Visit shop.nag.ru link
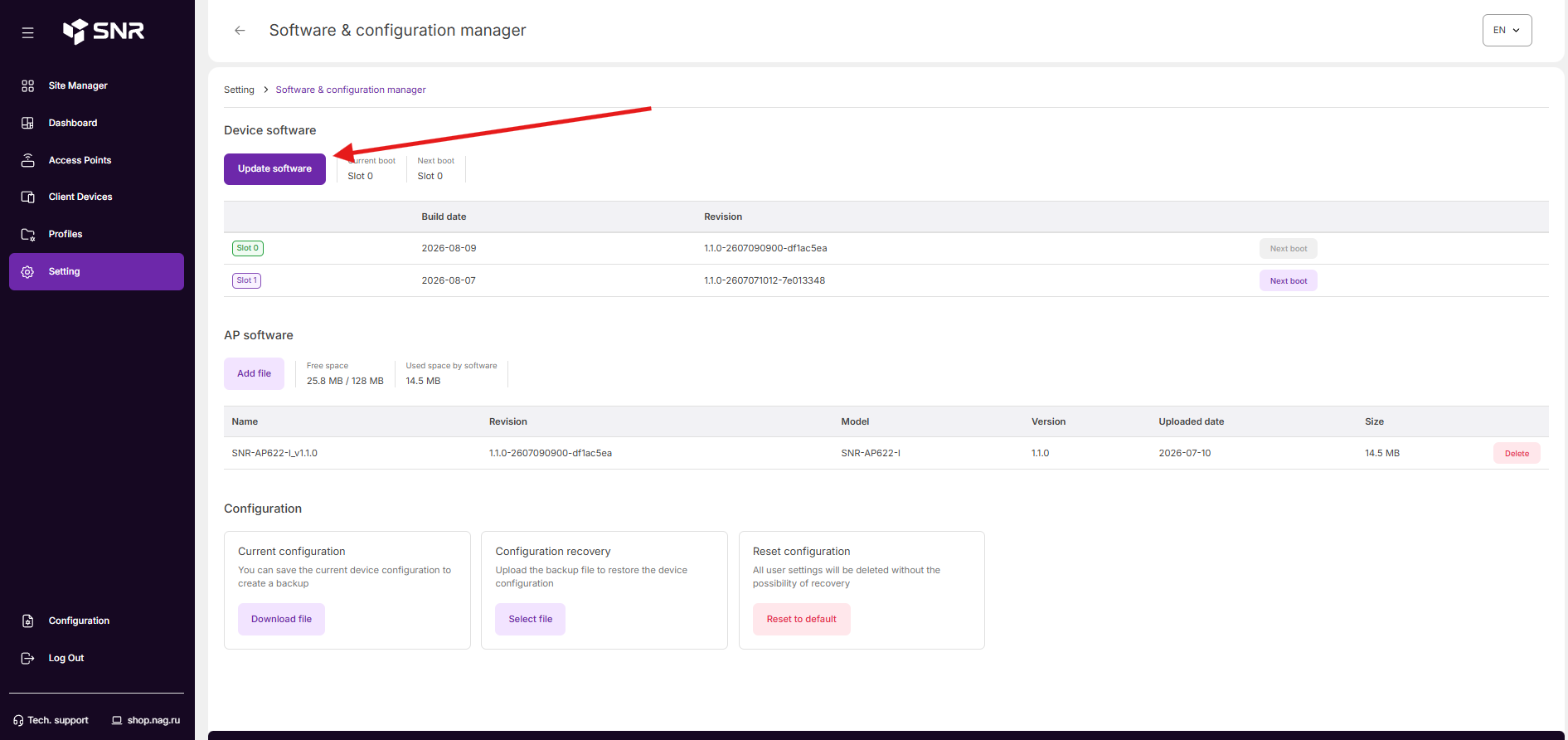 pos(146,720)
